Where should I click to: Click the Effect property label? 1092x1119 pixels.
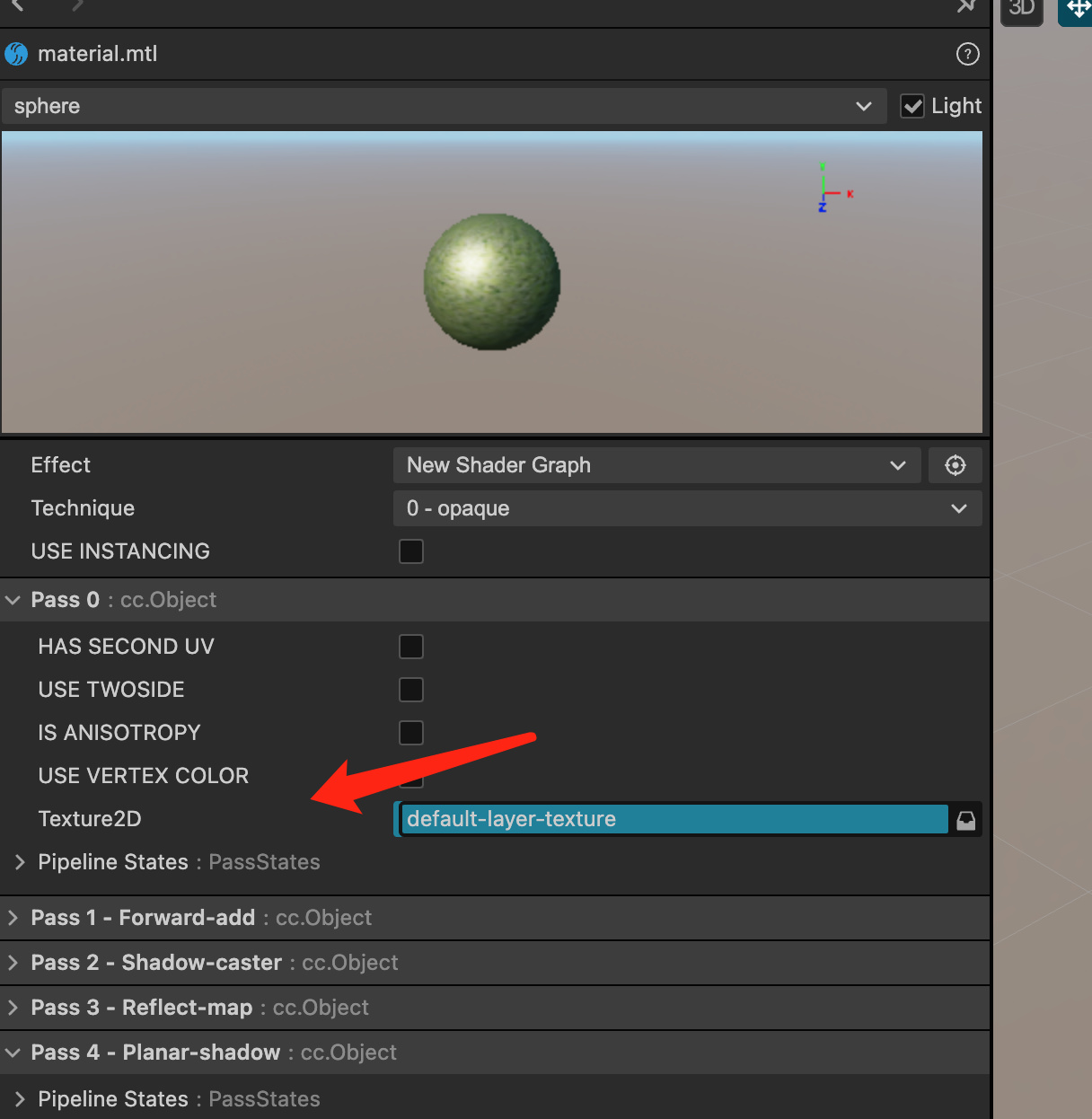tap(61, 465)
